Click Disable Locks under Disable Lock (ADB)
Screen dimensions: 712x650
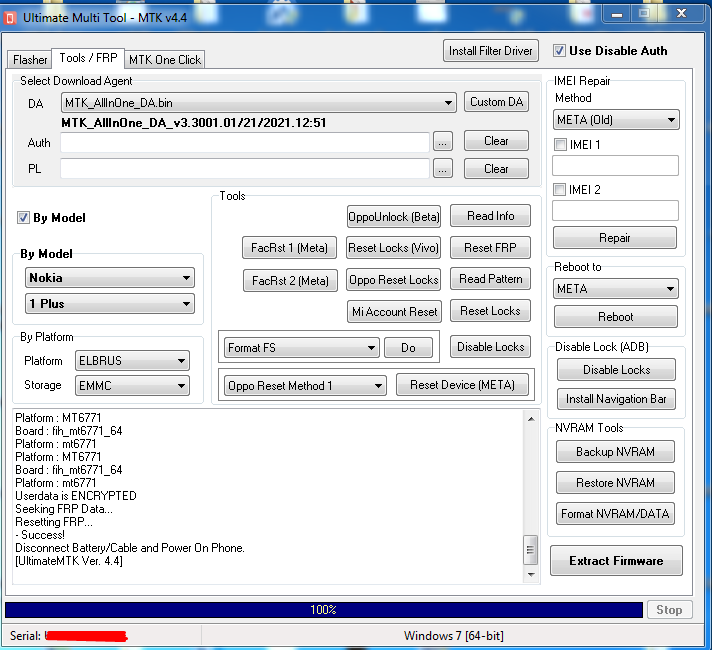(x=616, y=370)
